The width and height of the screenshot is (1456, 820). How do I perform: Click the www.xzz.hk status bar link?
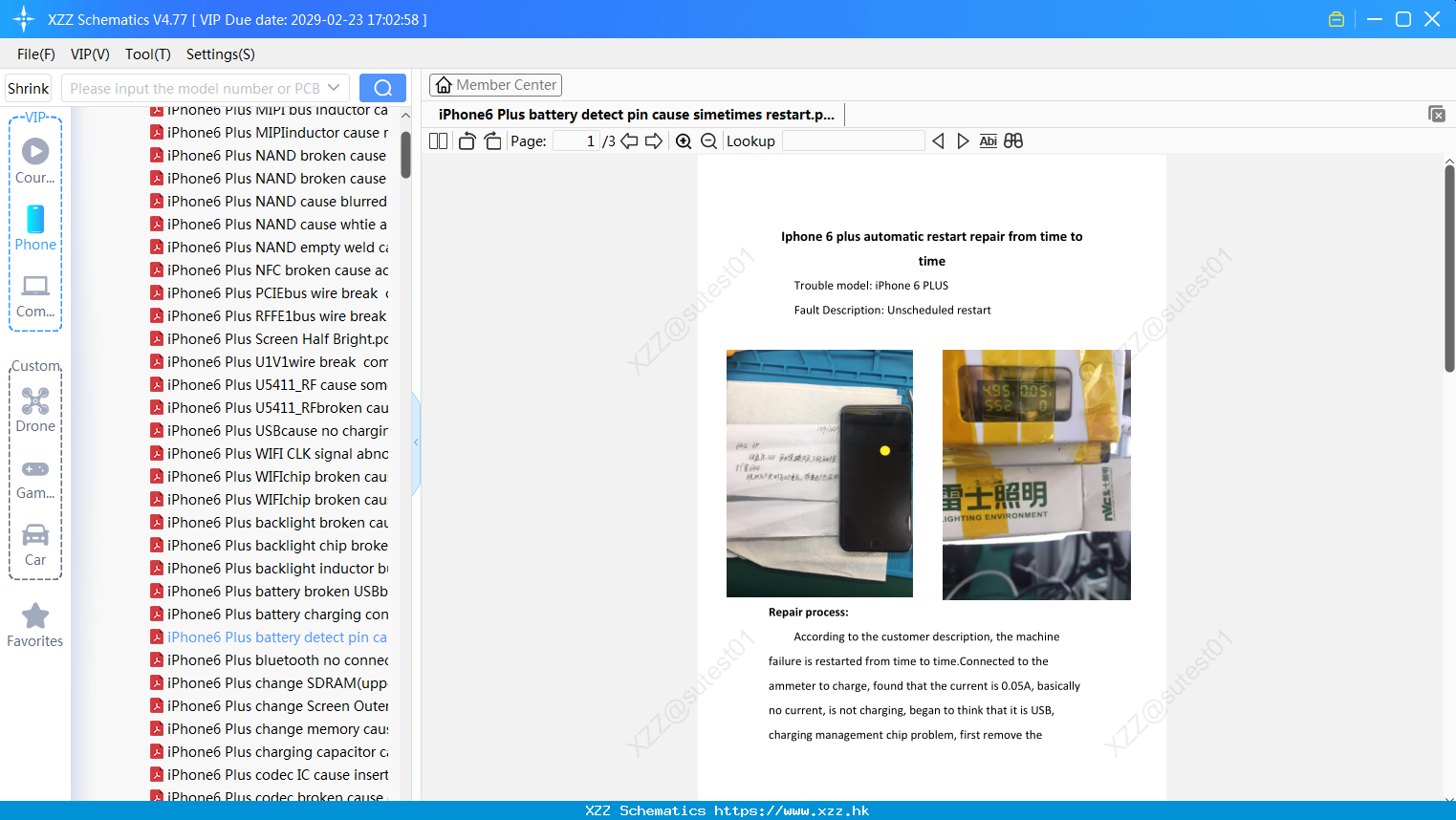click(792, 810)
